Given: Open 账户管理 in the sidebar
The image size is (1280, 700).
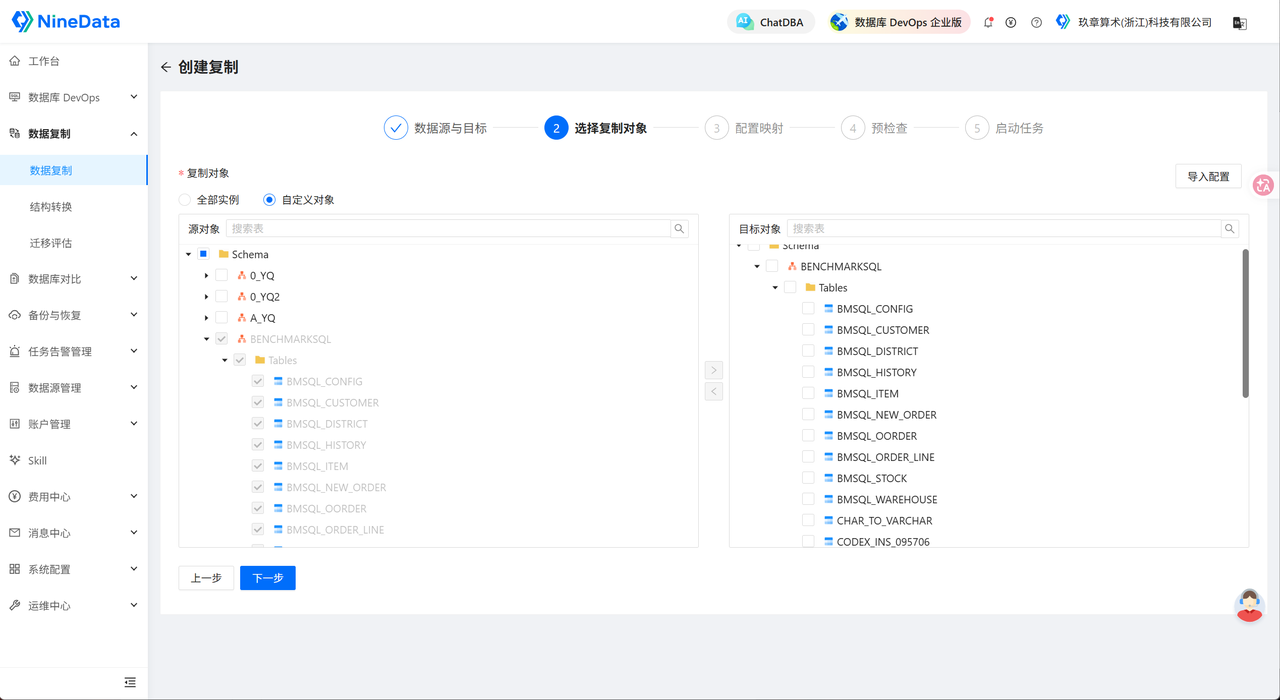Looking at the screenshot, I should (74, 424).
